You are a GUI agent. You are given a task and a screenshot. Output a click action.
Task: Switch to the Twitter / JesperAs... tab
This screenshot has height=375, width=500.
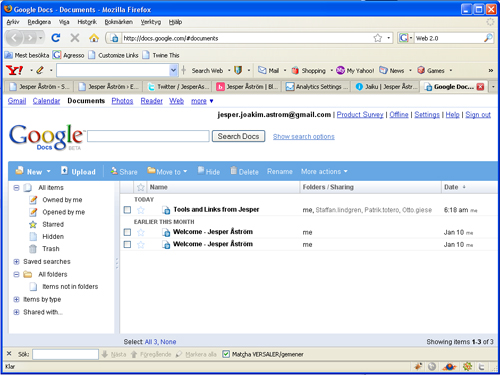point(178,87)
